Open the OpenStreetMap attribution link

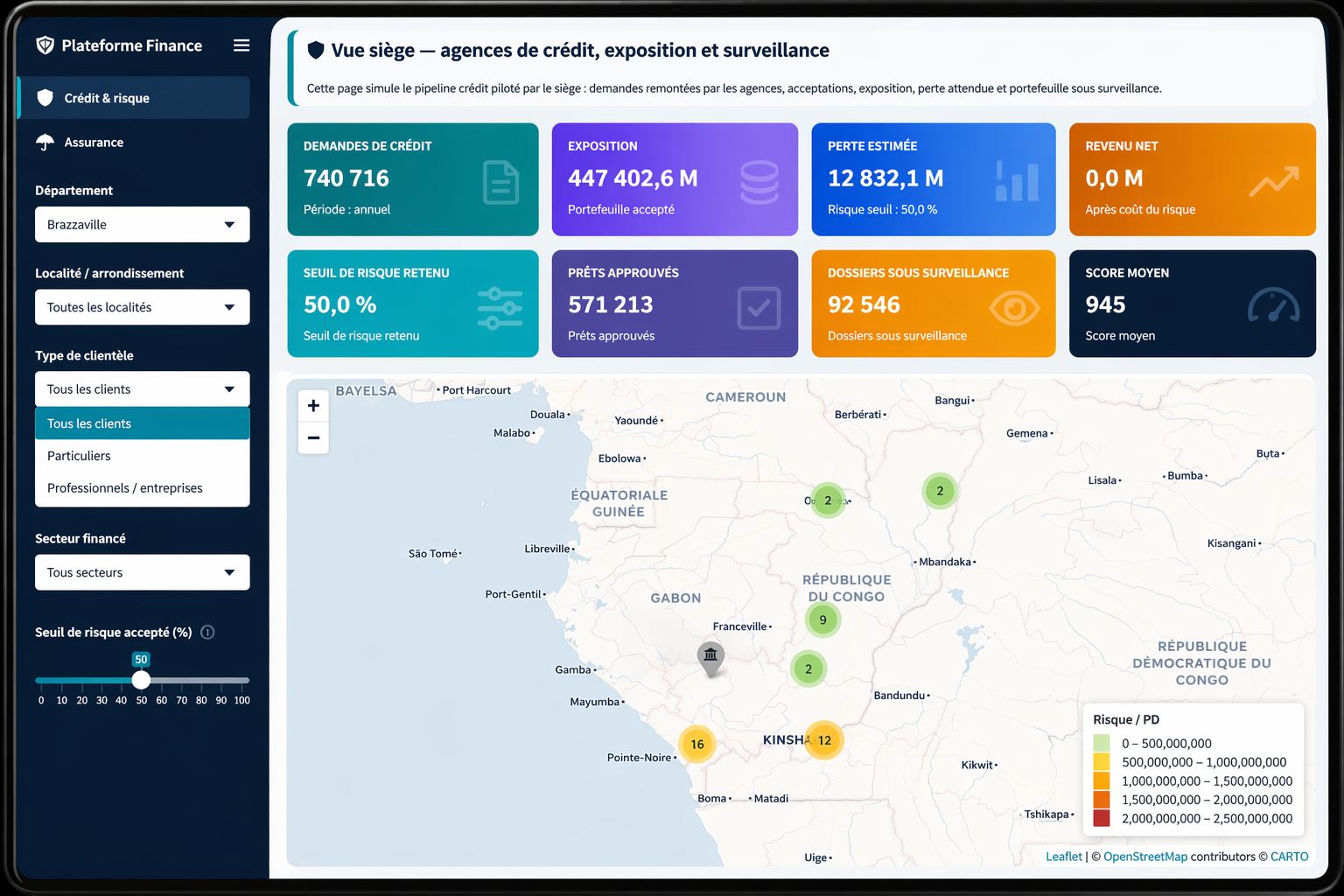point(1145,857)
